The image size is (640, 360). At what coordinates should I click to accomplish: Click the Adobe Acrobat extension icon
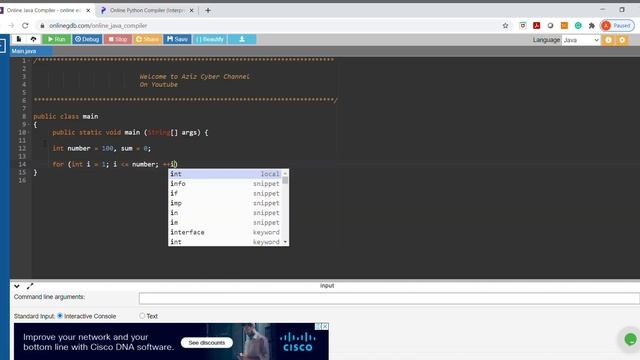[x=536, y=26]
